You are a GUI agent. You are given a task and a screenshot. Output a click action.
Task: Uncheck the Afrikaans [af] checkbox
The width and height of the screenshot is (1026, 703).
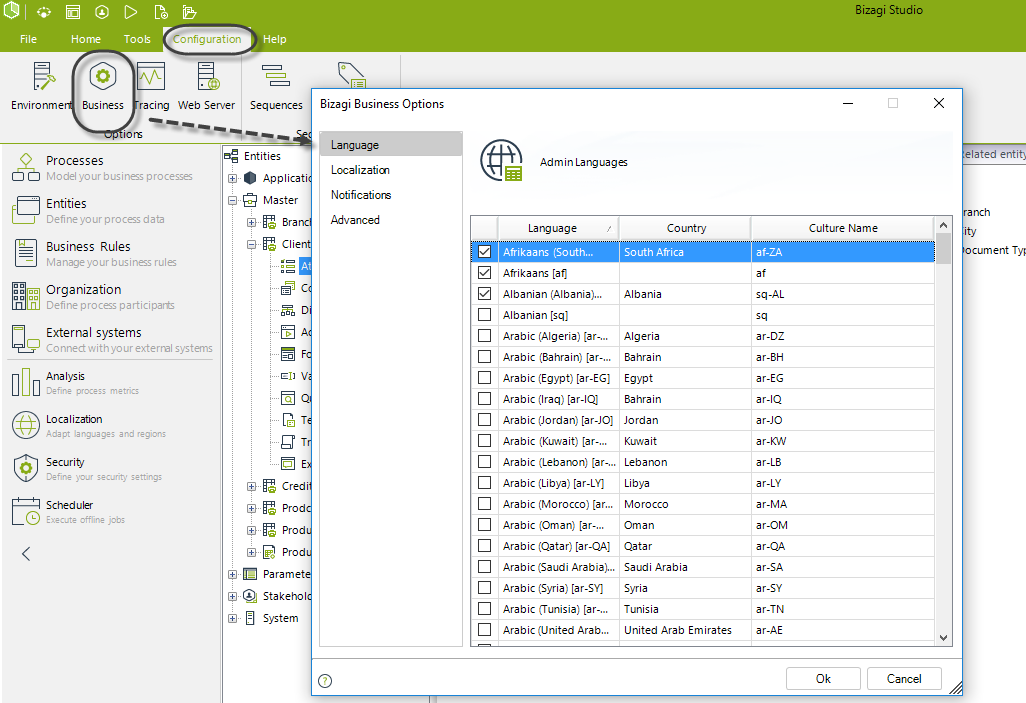point(484,273)
